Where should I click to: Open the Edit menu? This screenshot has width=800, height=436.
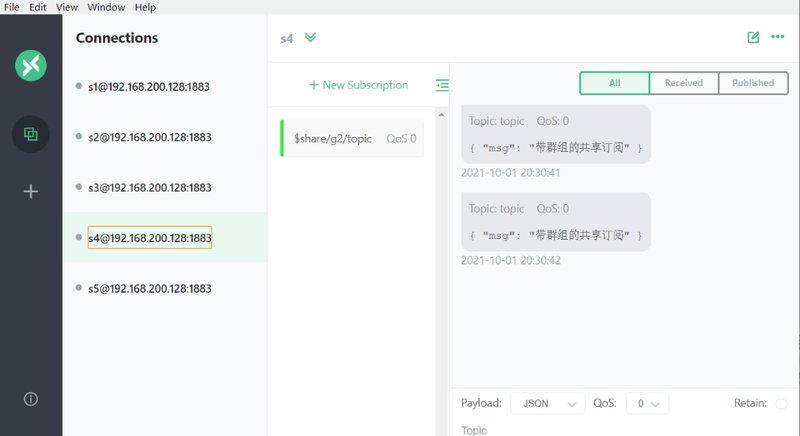38,7
